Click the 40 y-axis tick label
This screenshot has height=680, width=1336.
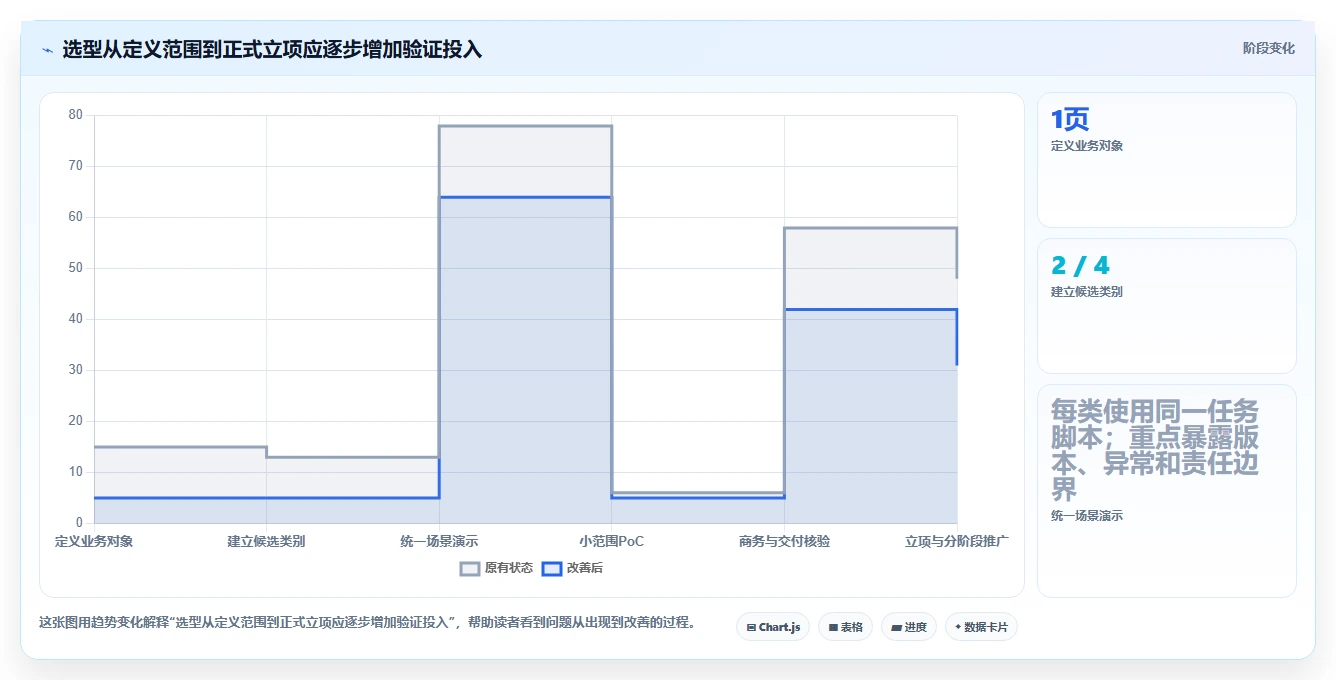[76, 319]
